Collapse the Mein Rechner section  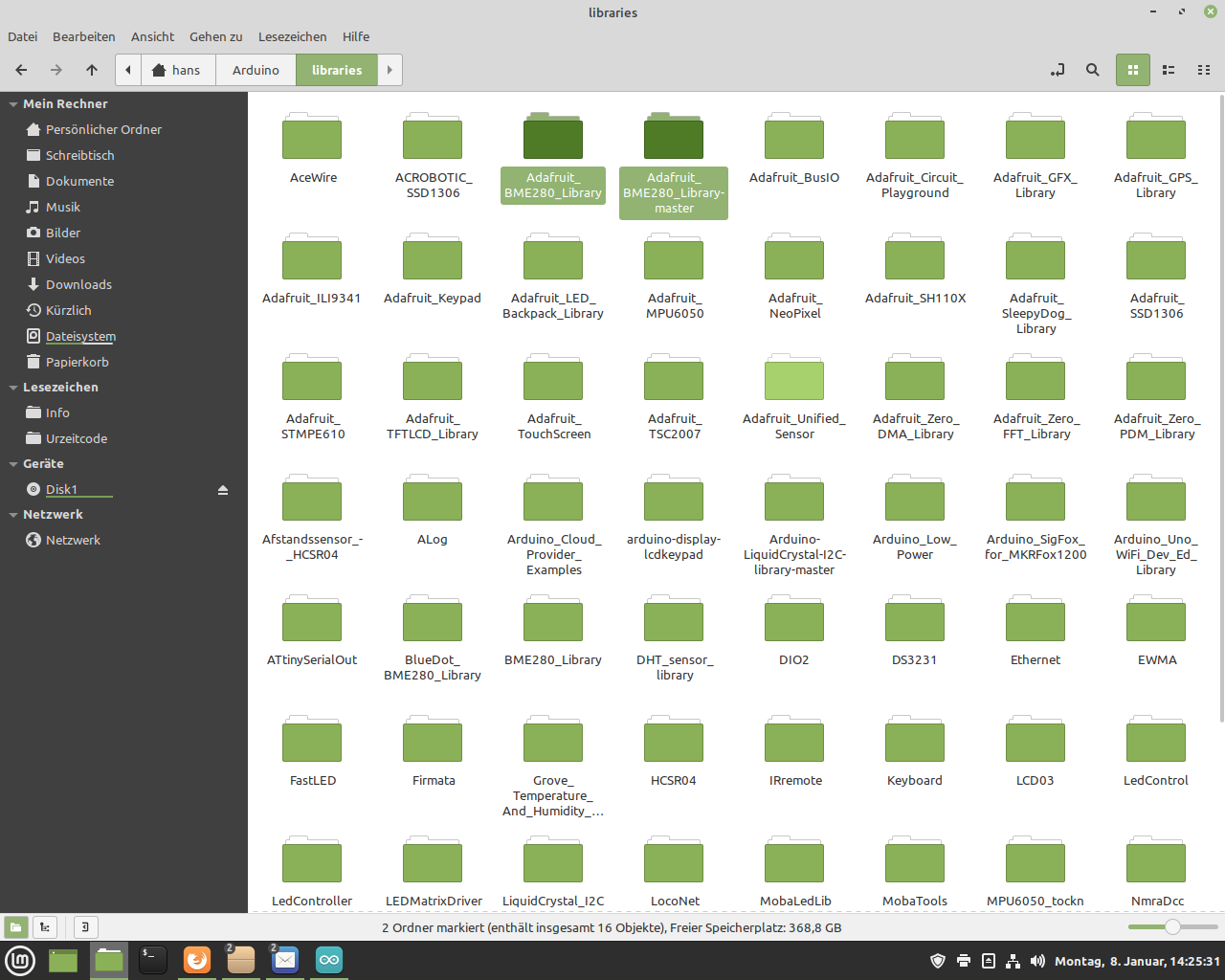(13, 104)
